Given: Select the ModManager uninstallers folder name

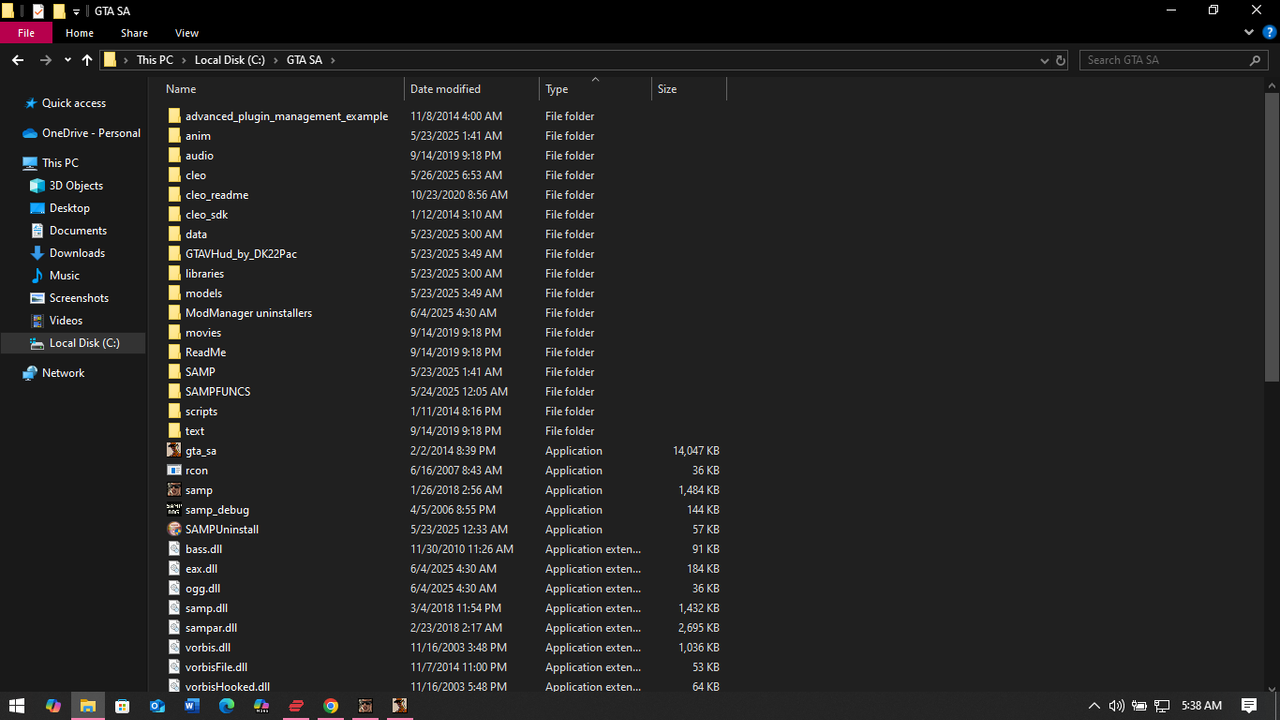Looking at the screenshot, I should (248, 313).
